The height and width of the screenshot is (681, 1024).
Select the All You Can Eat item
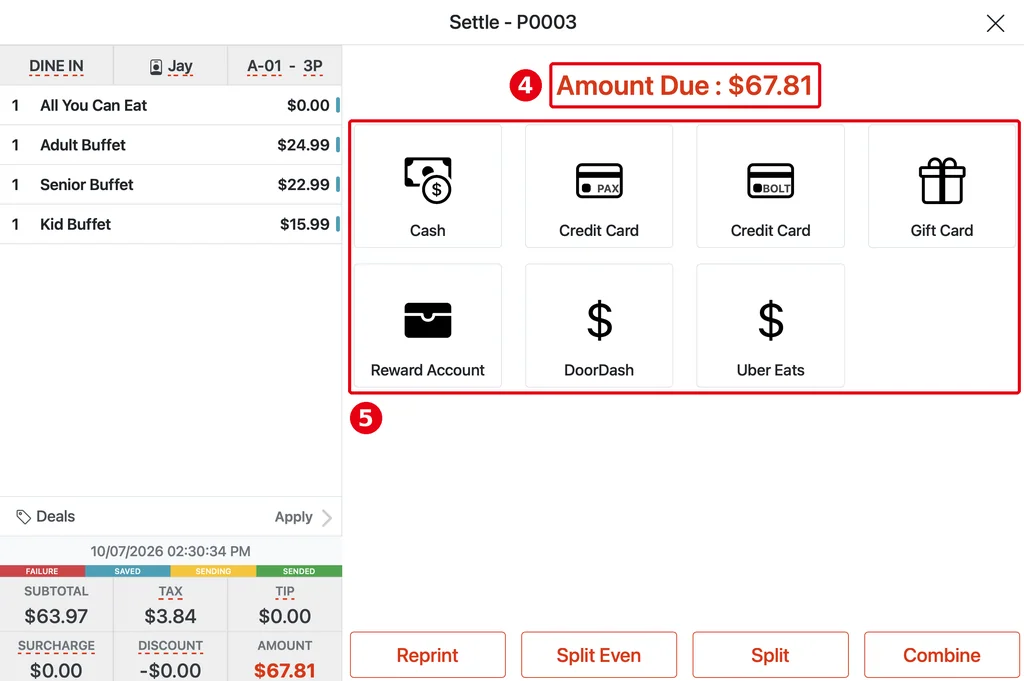click(x=170, y=105)
